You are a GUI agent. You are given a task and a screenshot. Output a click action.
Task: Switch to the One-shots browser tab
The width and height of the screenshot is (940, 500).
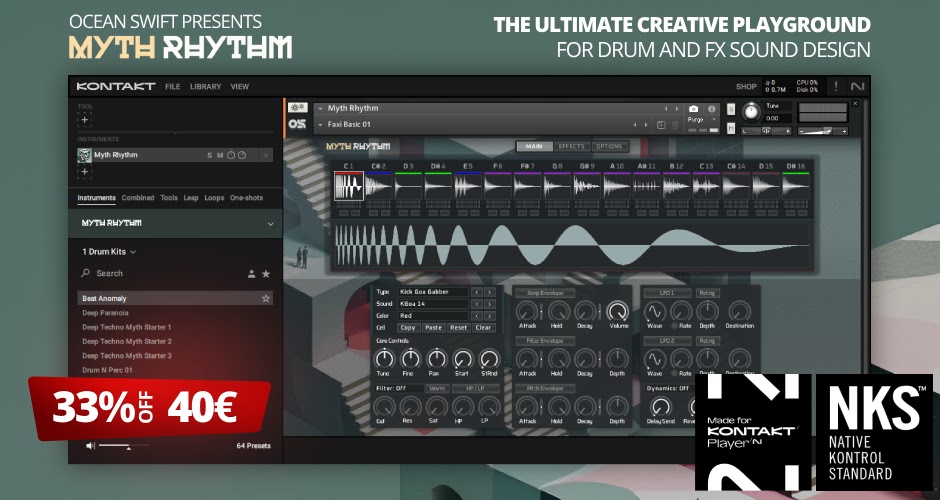[246, 198]
